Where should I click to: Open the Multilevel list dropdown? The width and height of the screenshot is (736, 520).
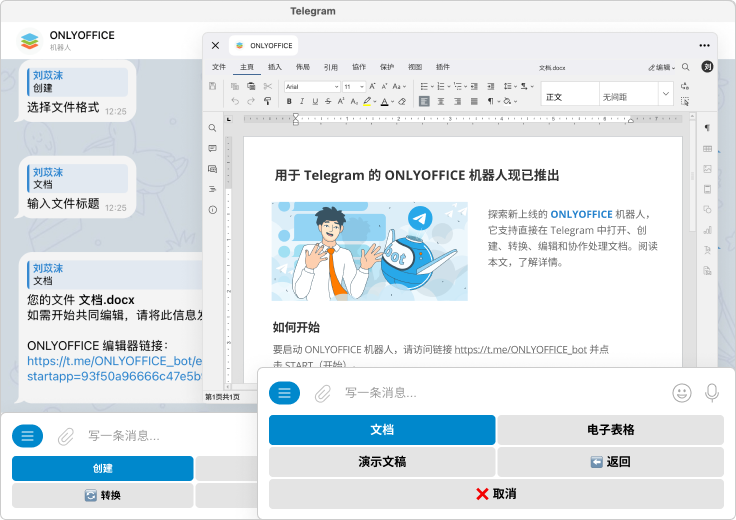click(x=460, y=86)
